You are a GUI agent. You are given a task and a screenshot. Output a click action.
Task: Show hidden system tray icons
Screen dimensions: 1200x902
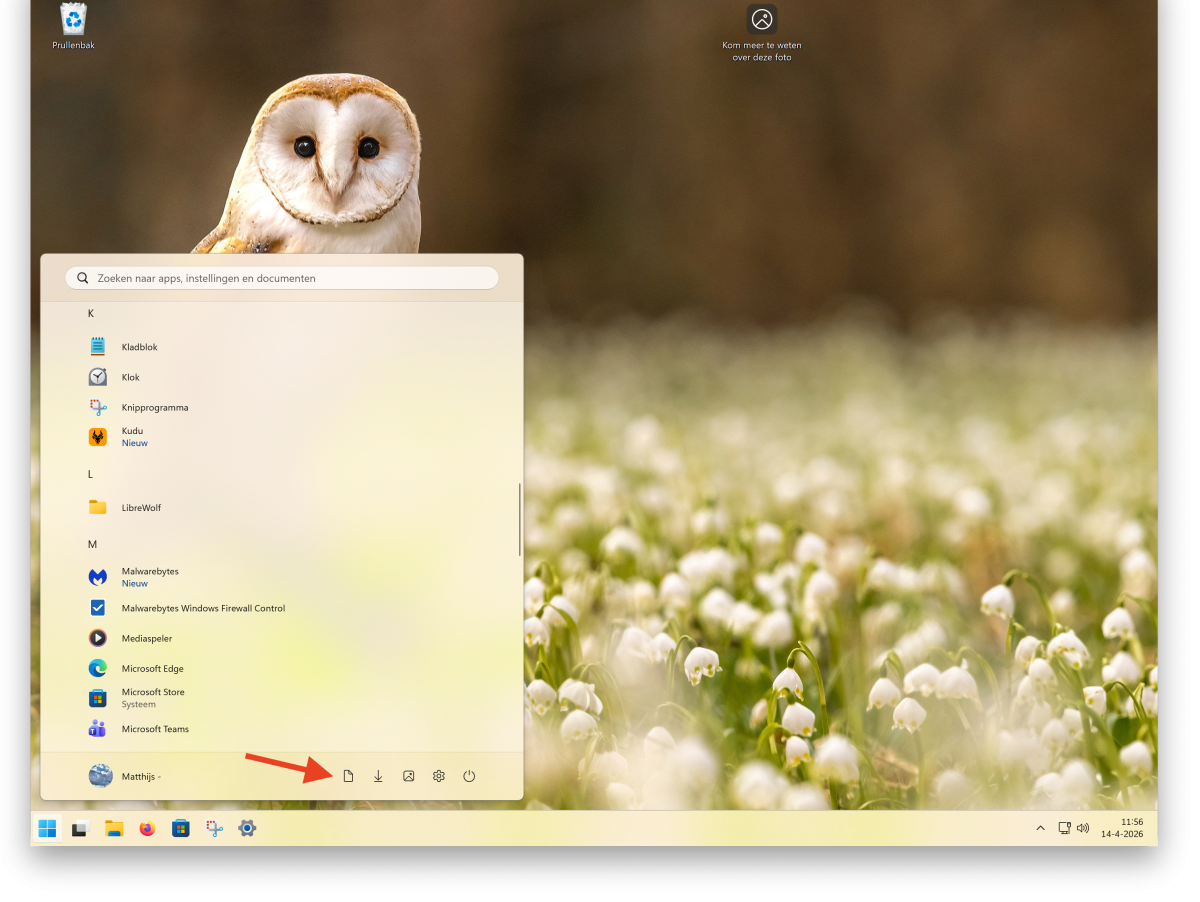1040,828
